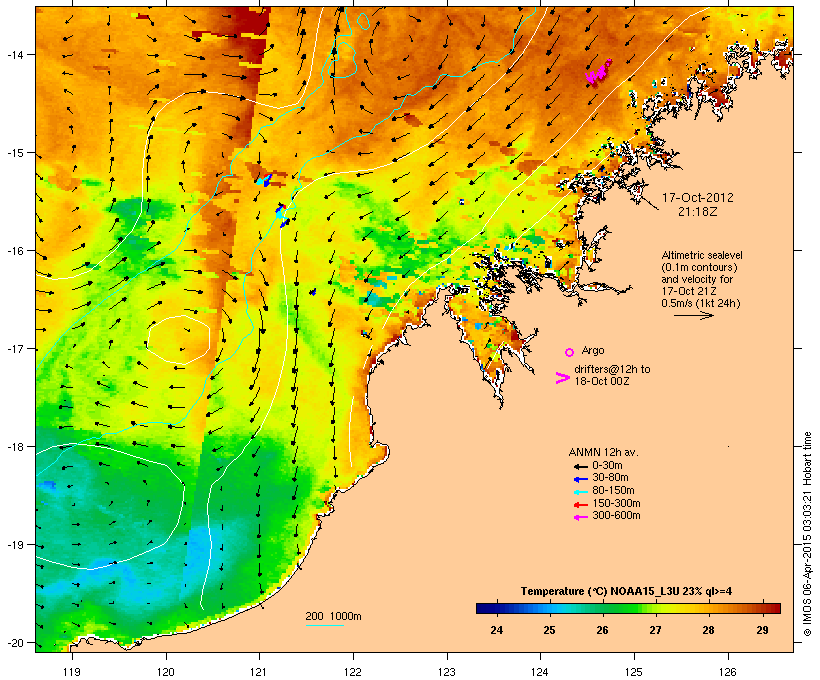
Task: Click the 'ANMN 12h av.' legend heading
Action: [603, 452]
